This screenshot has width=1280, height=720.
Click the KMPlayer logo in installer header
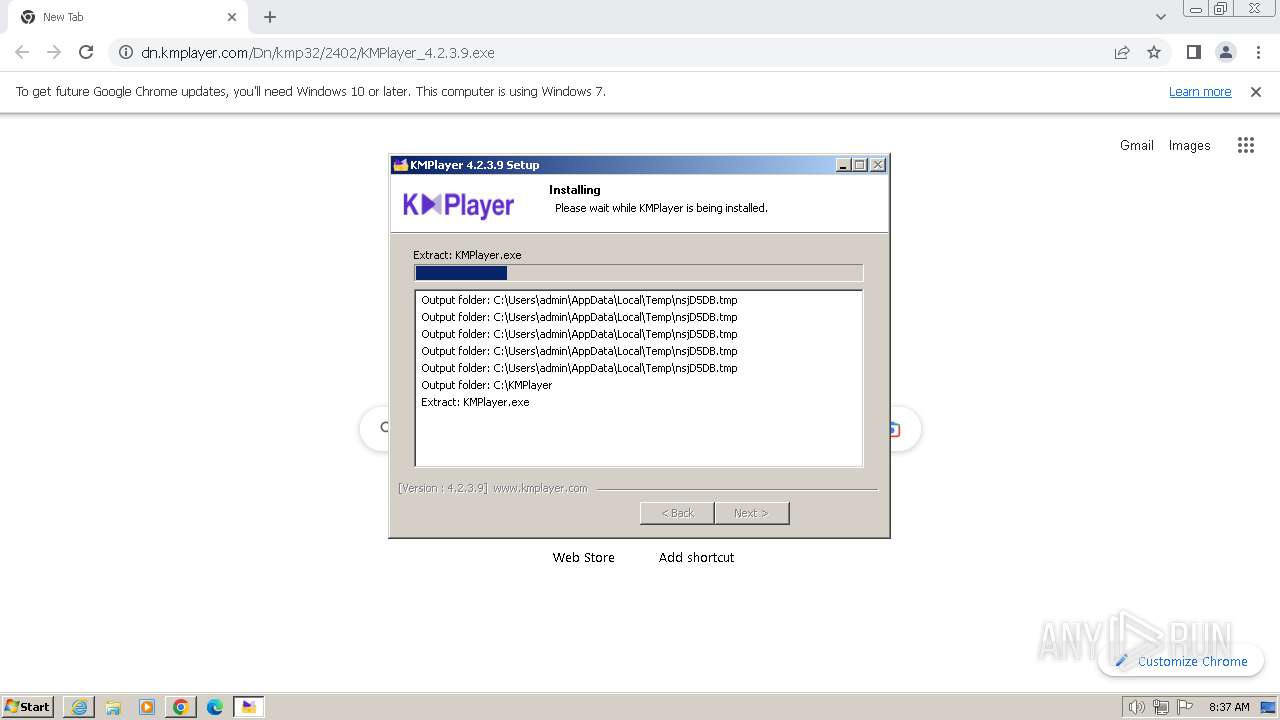[458, 205]
